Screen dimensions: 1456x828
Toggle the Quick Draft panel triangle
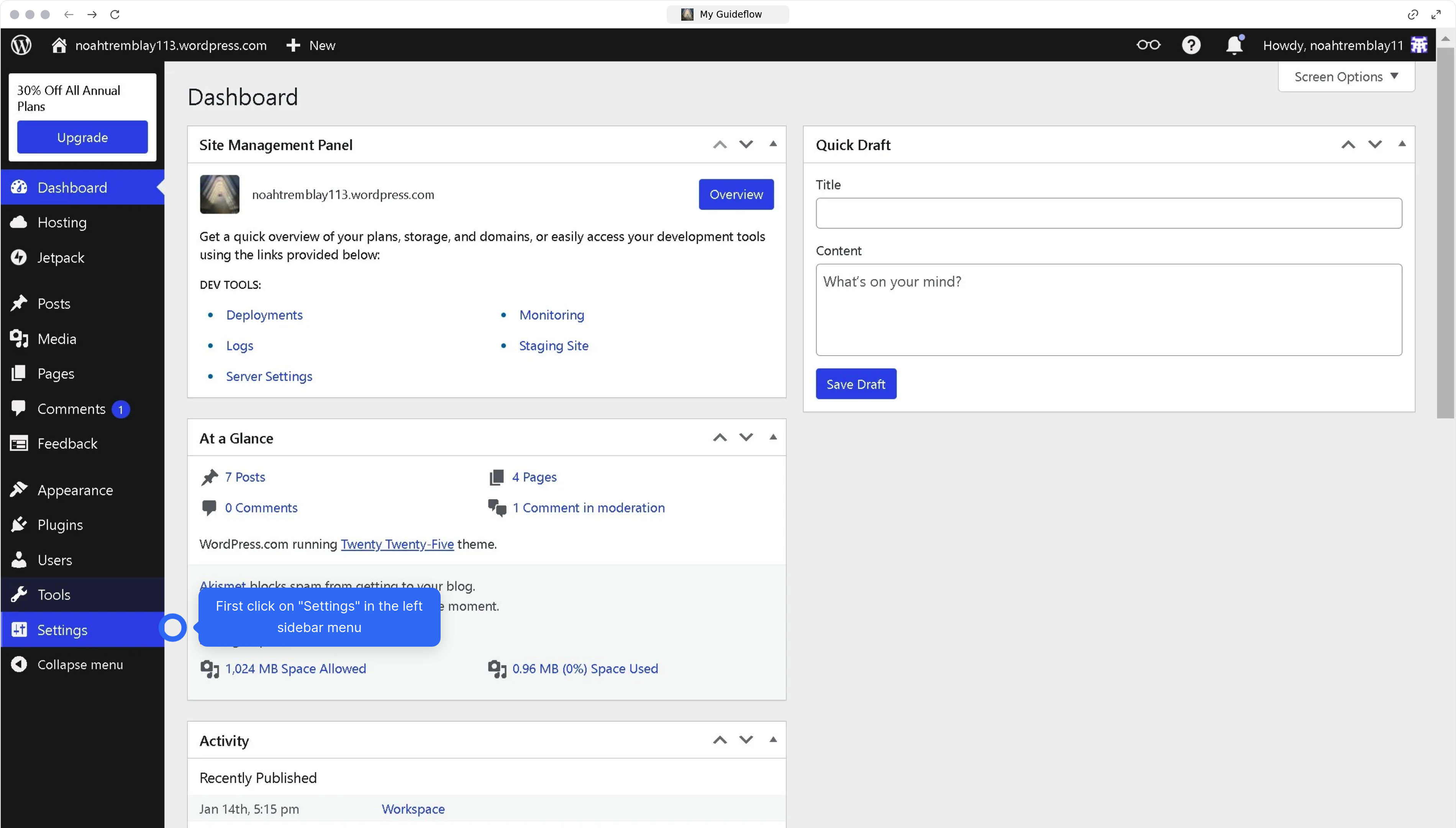[x=1402, y=144]
